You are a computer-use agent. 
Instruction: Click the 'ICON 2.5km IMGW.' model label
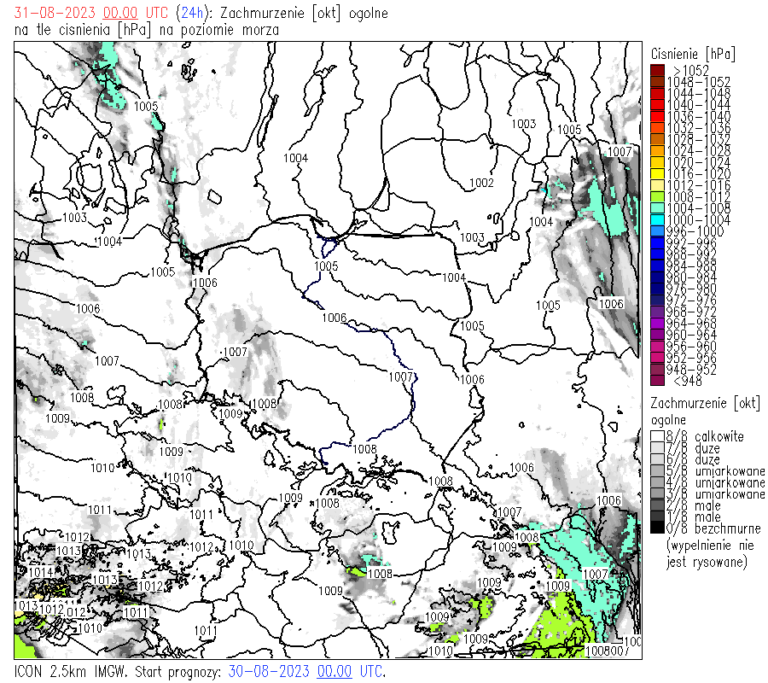(x=72, y=671)
